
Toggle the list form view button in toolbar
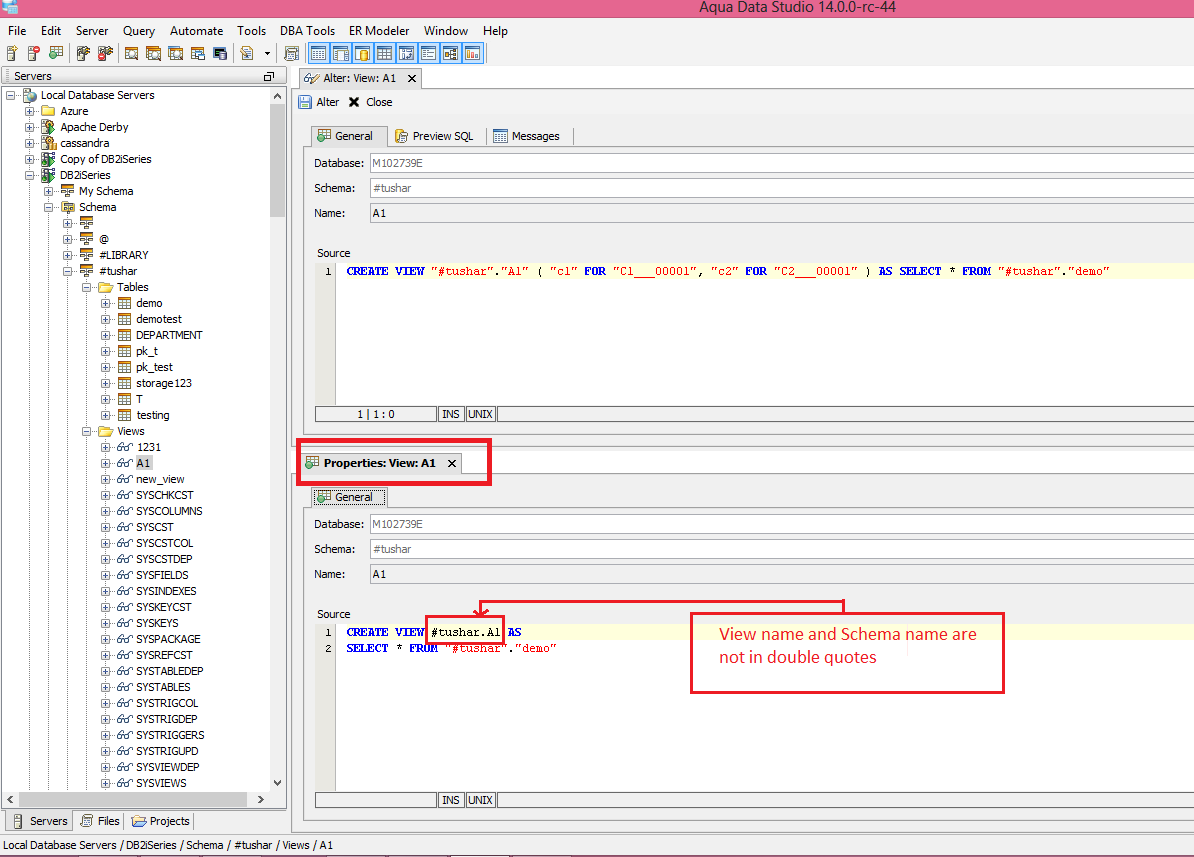coord(429,53)
